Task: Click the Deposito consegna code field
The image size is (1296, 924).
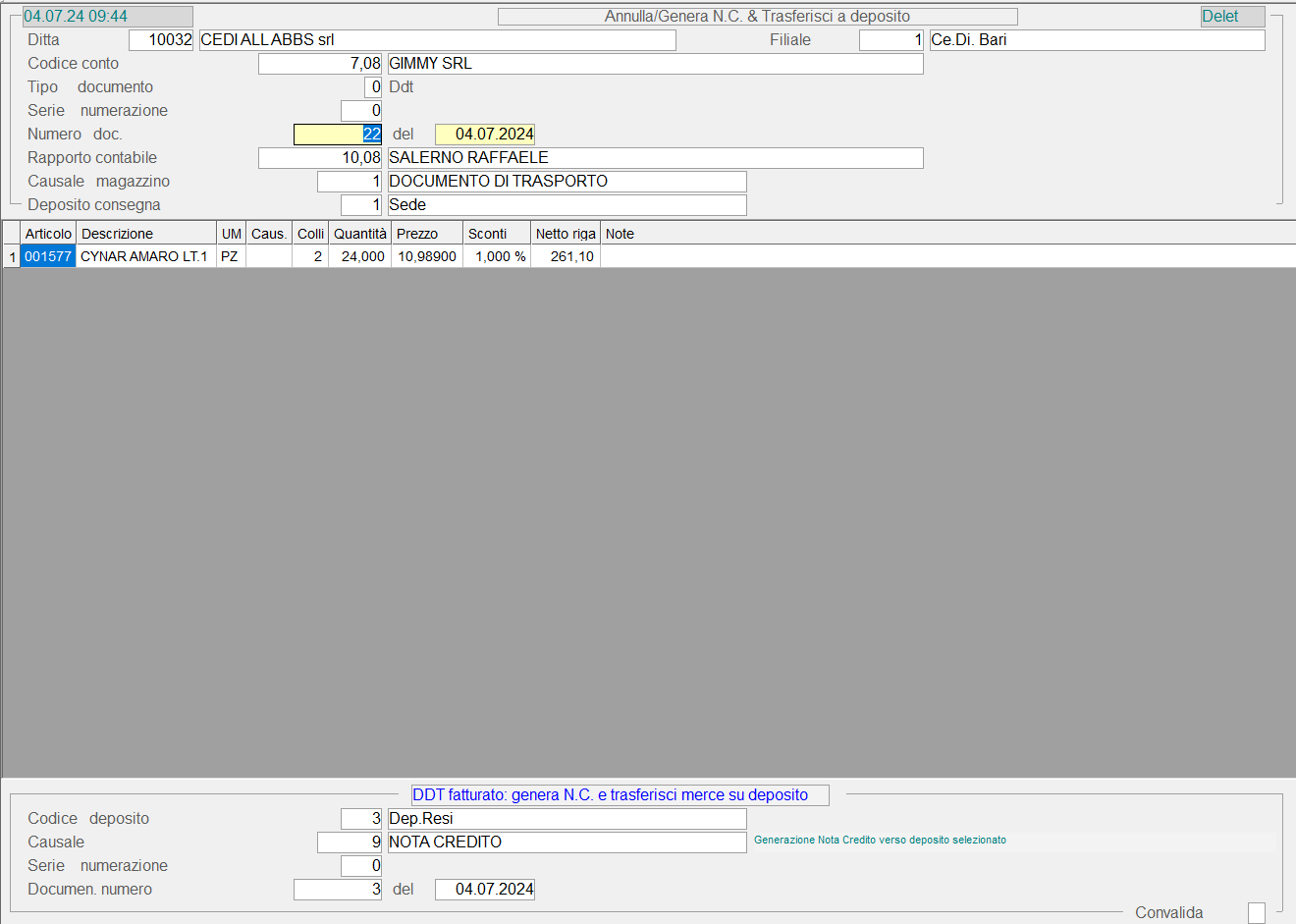Action: (361, 205)
